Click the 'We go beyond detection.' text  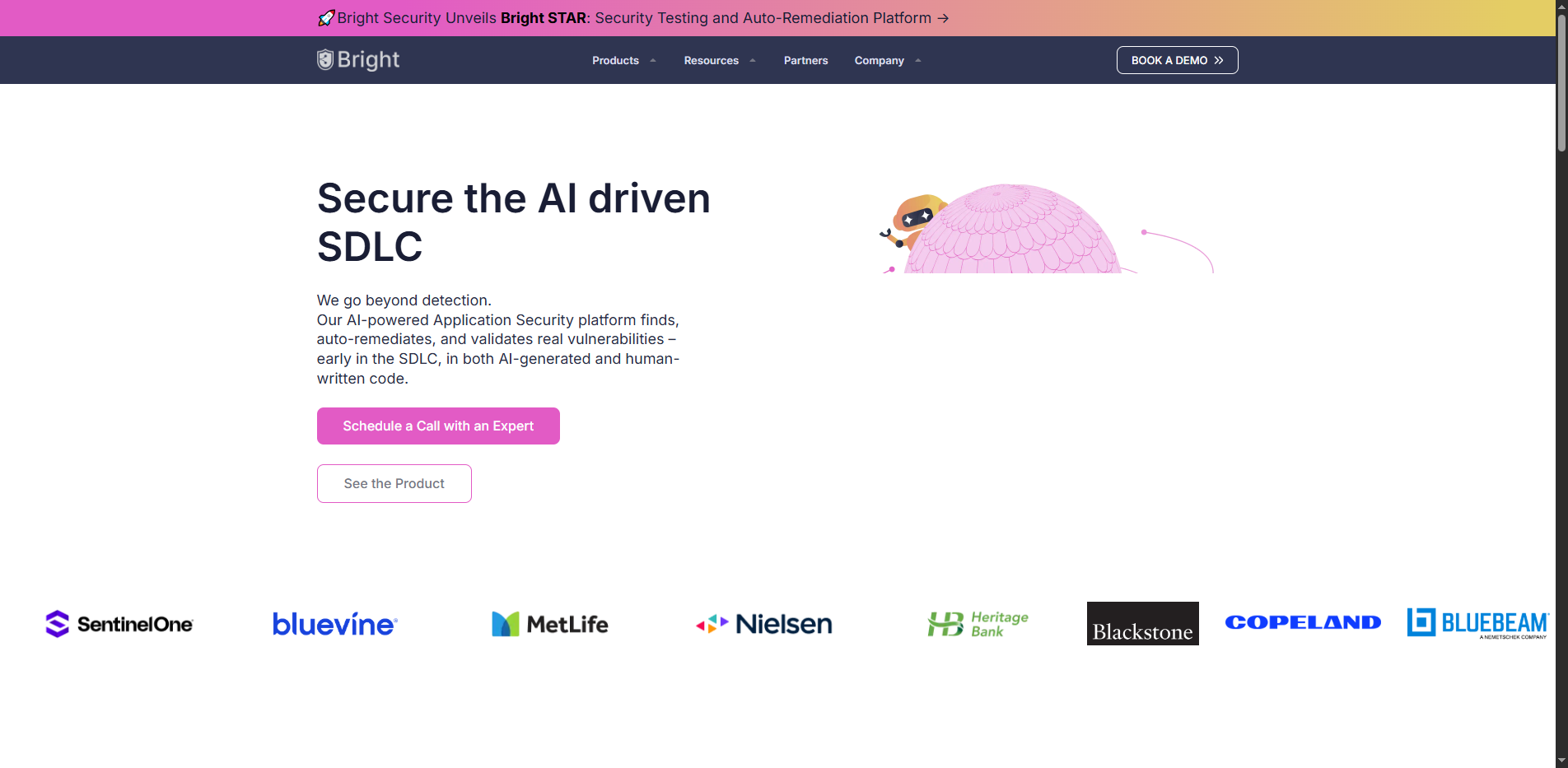(x=404, y=300)
